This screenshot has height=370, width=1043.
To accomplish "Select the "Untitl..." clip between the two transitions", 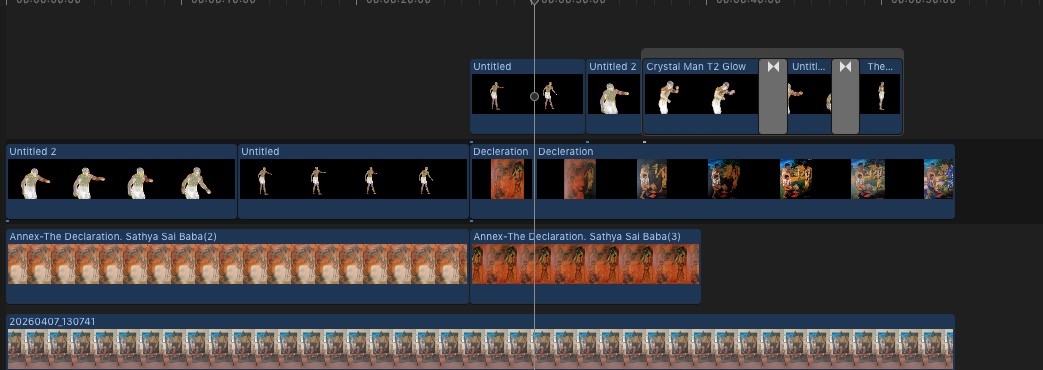I will click(x=810, y=96).
